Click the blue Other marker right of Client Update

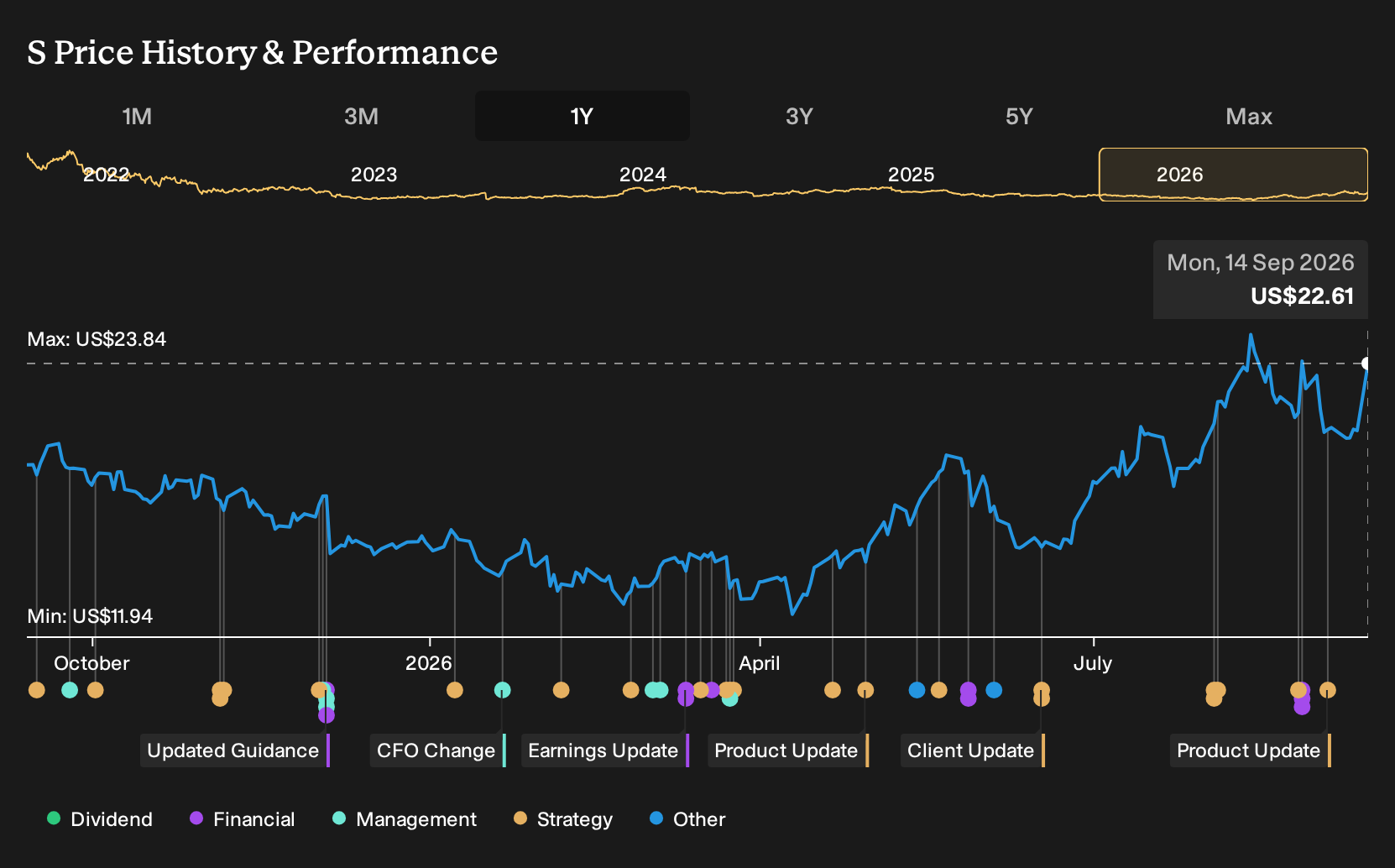[994, 690]
